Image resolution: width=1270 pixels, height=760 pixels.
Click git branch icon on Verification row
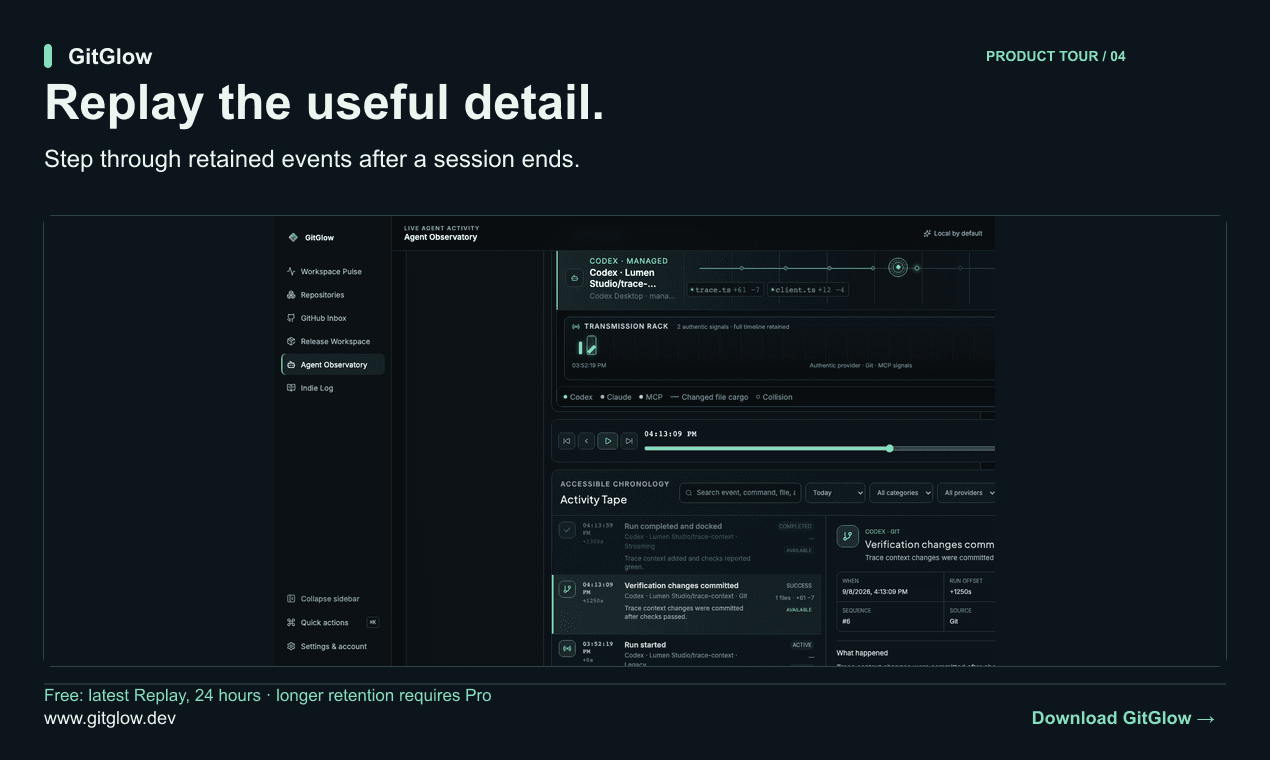click(567, 589)
